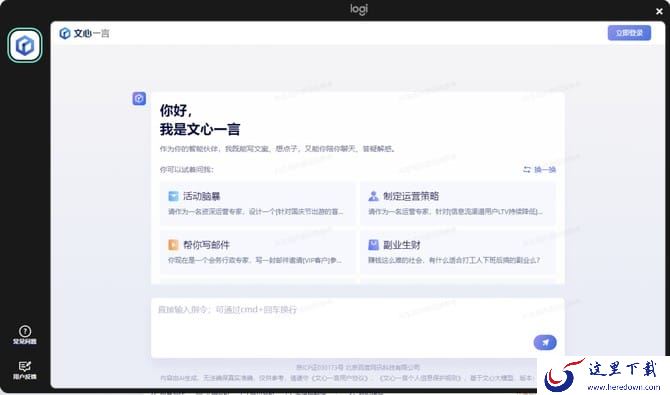The image size is (670, 395).
Task: Open 常见问题 help icon in sidebar
Action: (25, 335)
